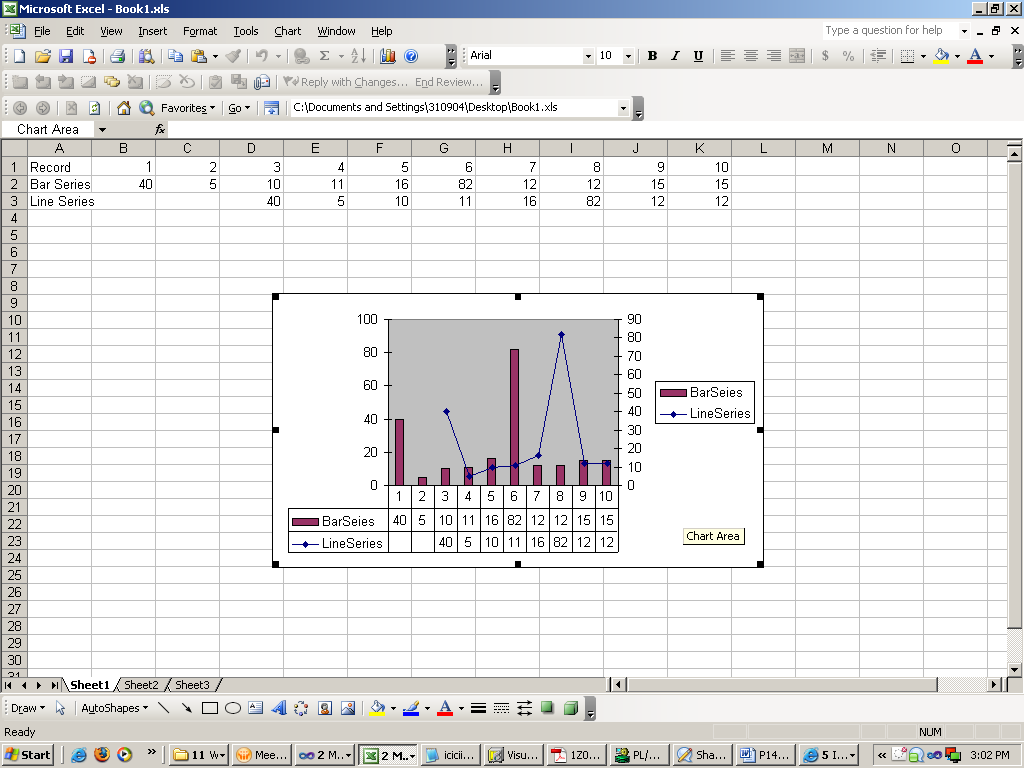Toggle Bold formatting

(x=652, y=56)
